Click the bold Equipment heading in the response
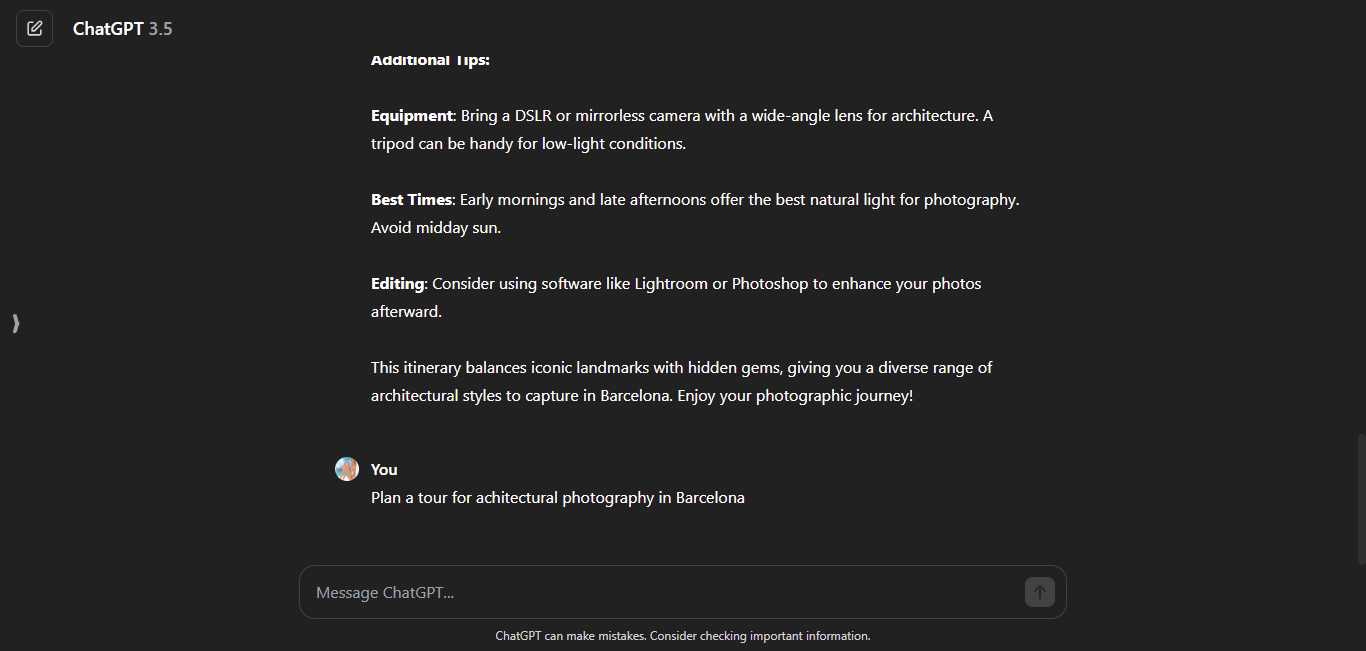The width and height of the screenshot is (1366, 651). click(411, 115)
